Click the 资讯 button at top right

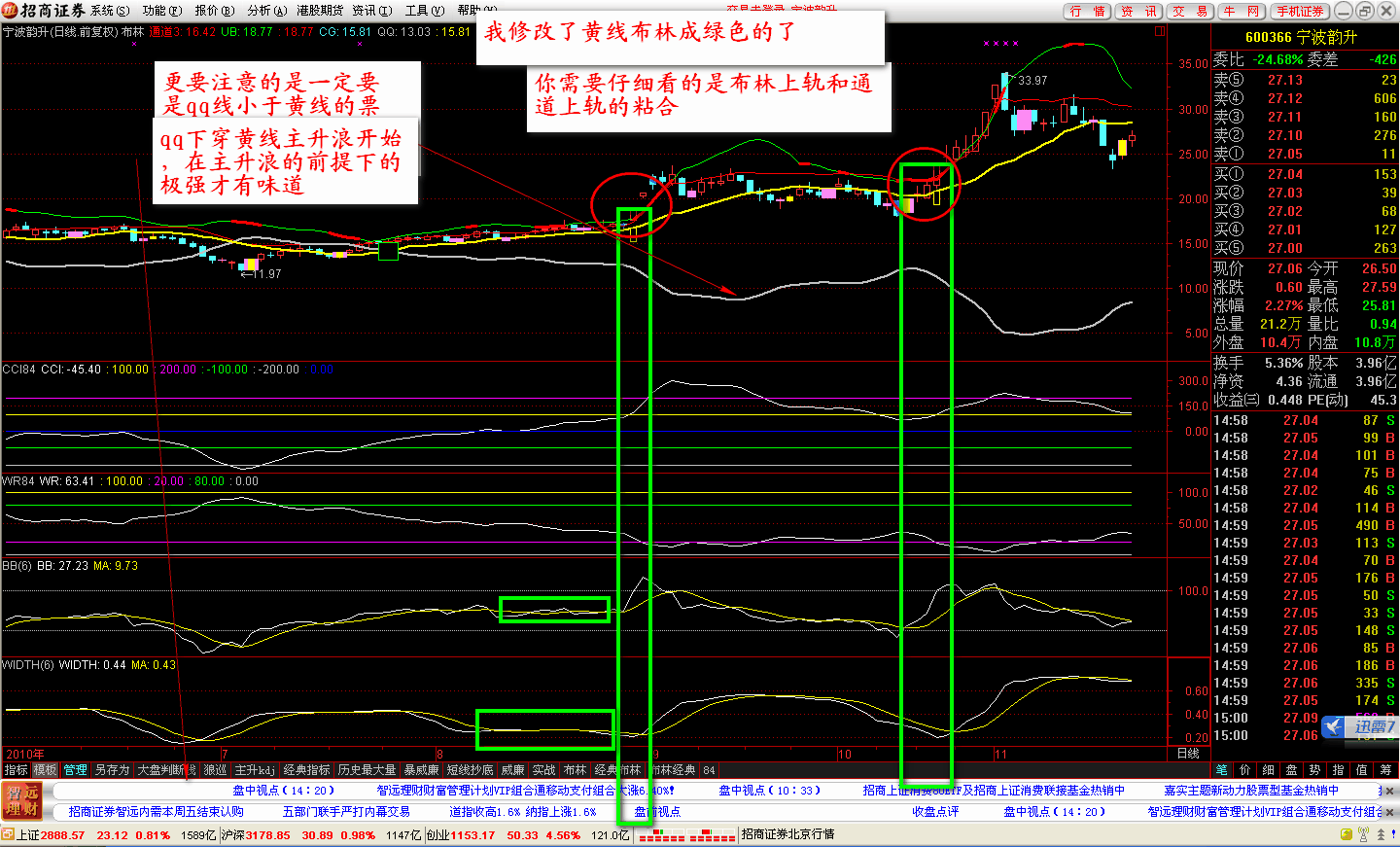point(1138,11)
